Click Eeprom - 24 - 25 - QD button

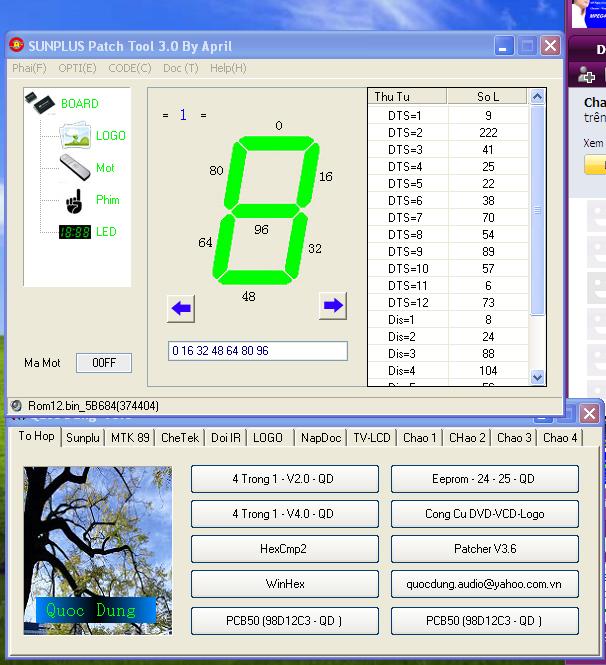(485, 479)
